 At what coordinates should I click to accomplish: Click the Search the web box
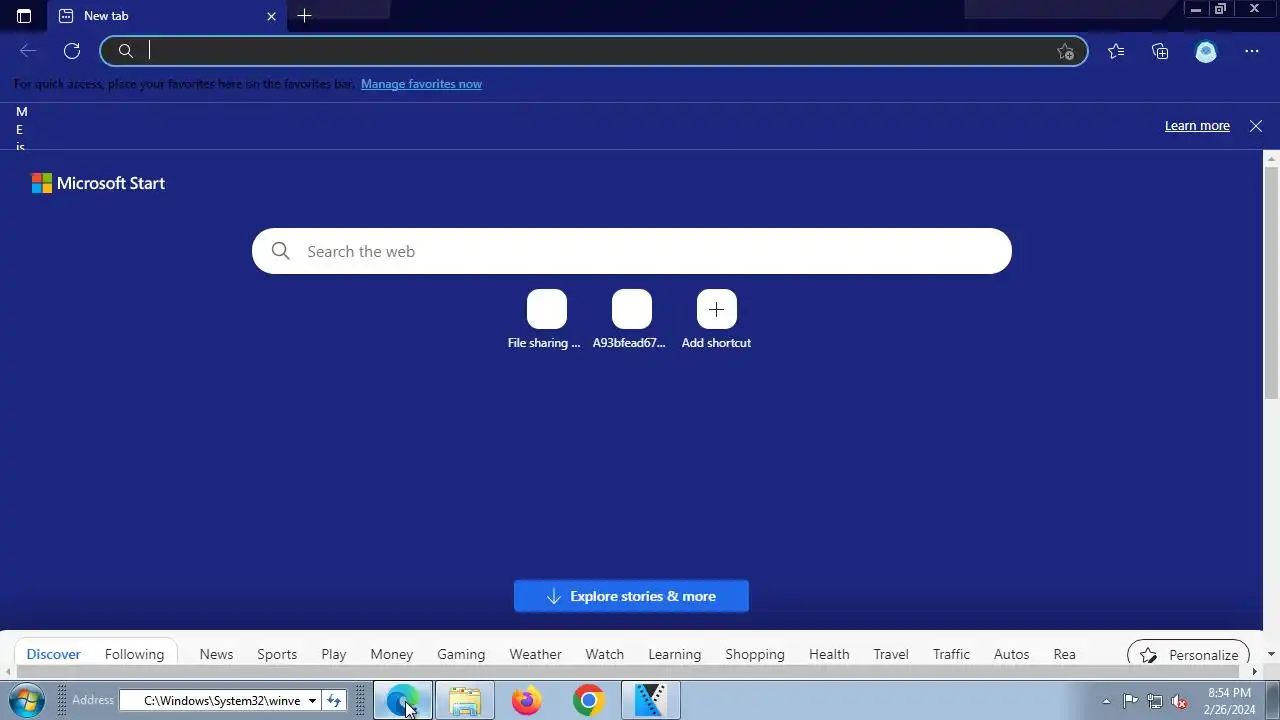pyautogui.click(x=632, y=251)
